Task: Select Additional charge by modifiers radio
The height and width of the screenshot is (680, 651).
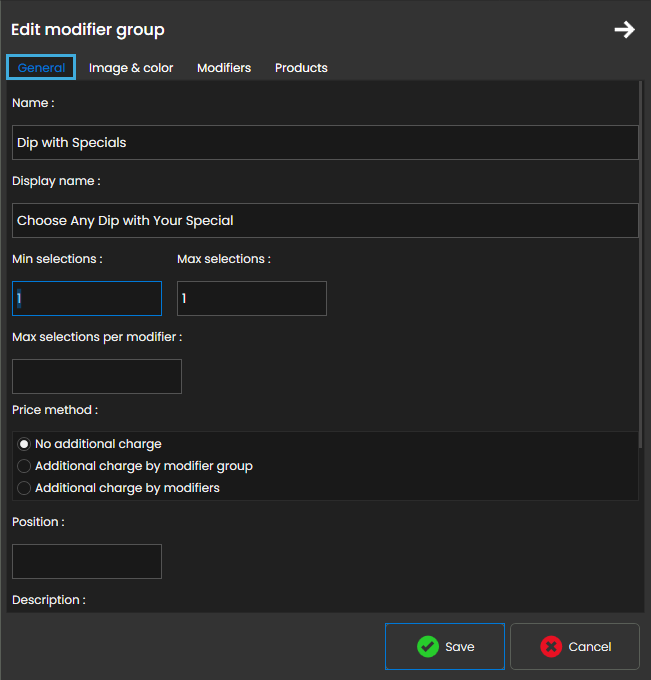Action: (x=24, y=488)
